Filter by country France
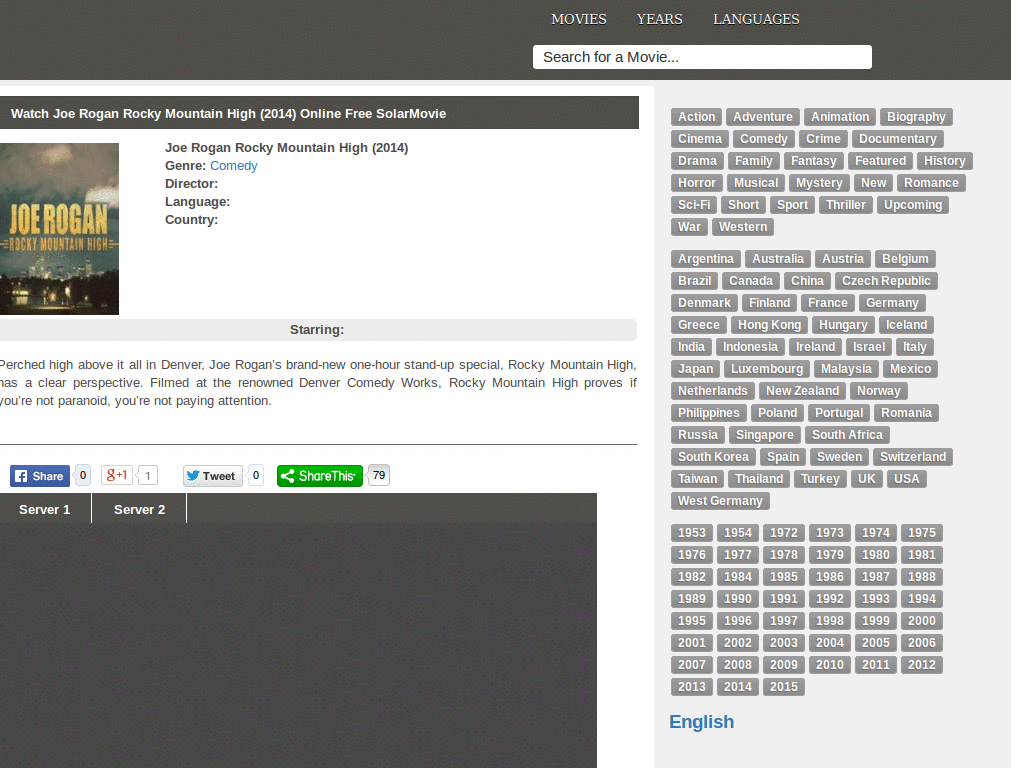The image size is (1024, 768). [827, 303]
